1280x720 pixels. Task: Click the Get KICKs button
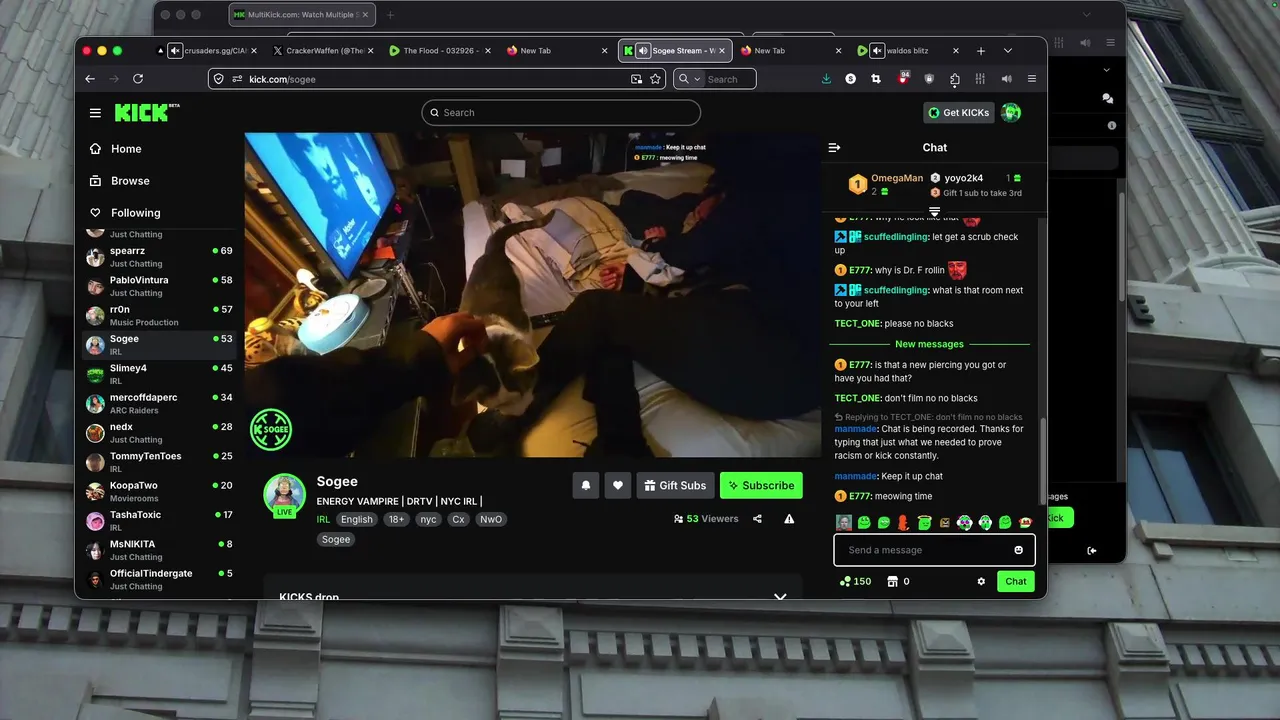tap(958, 113)
